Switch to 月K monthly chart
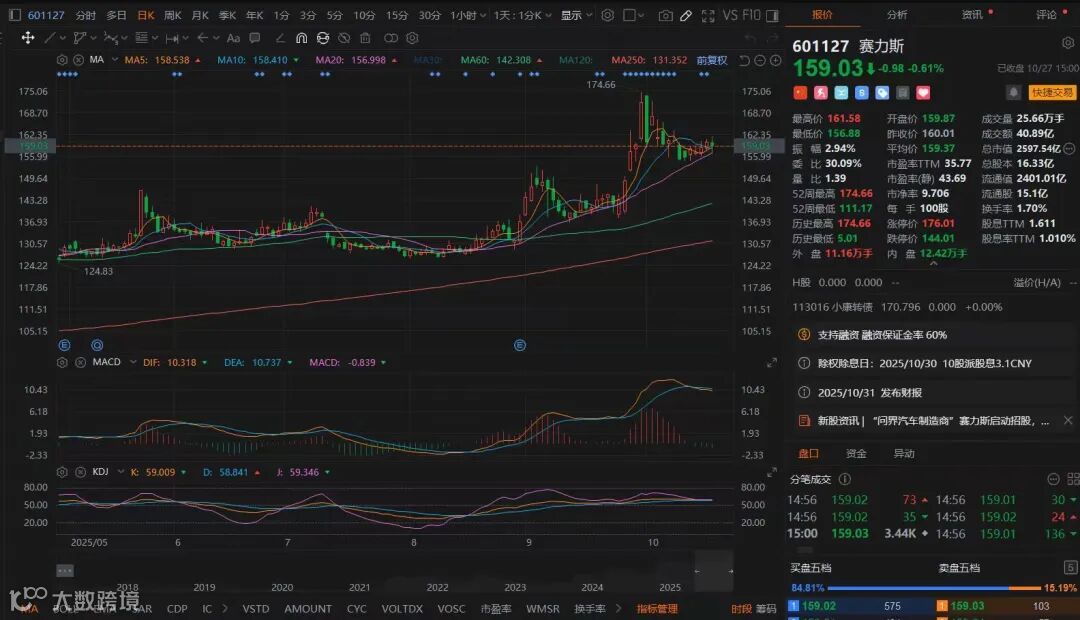Viewport: 1080px width, 620px height. [200, 15]
